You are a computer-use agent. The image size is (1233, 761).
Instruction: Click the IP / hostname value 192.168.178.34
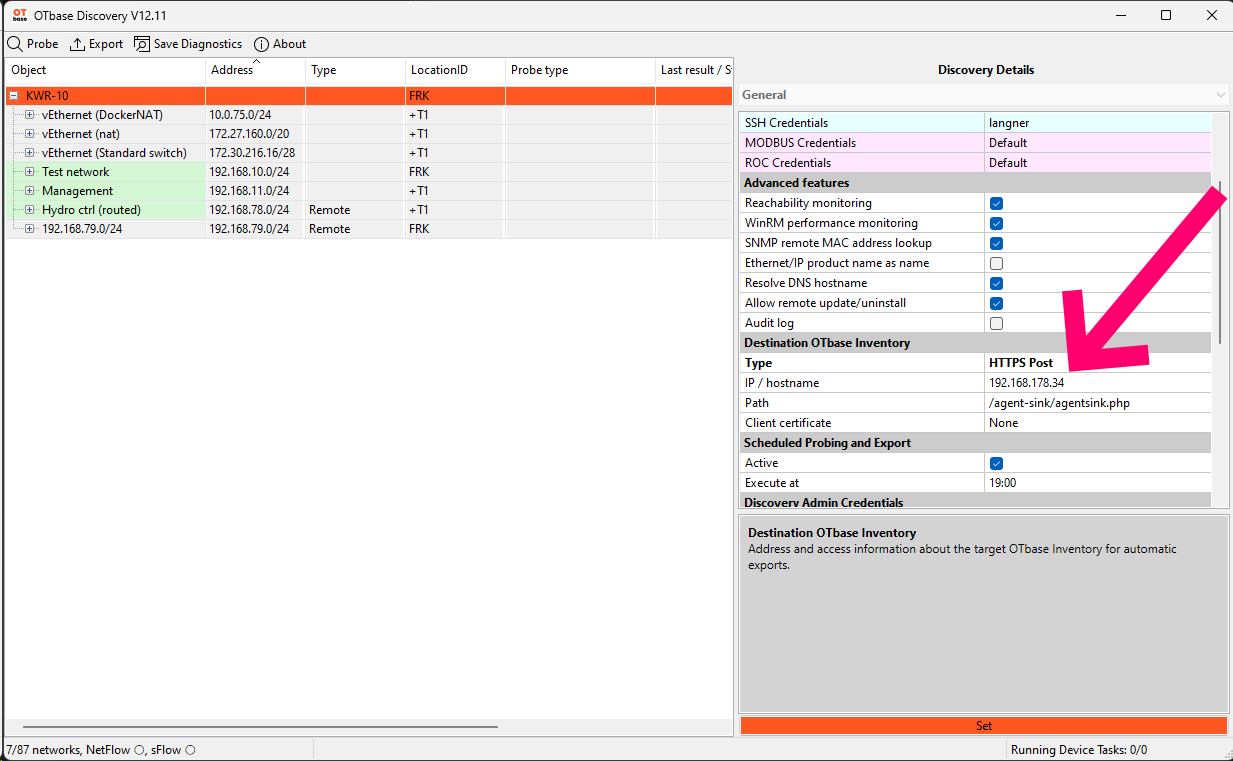pos(1027,383)
